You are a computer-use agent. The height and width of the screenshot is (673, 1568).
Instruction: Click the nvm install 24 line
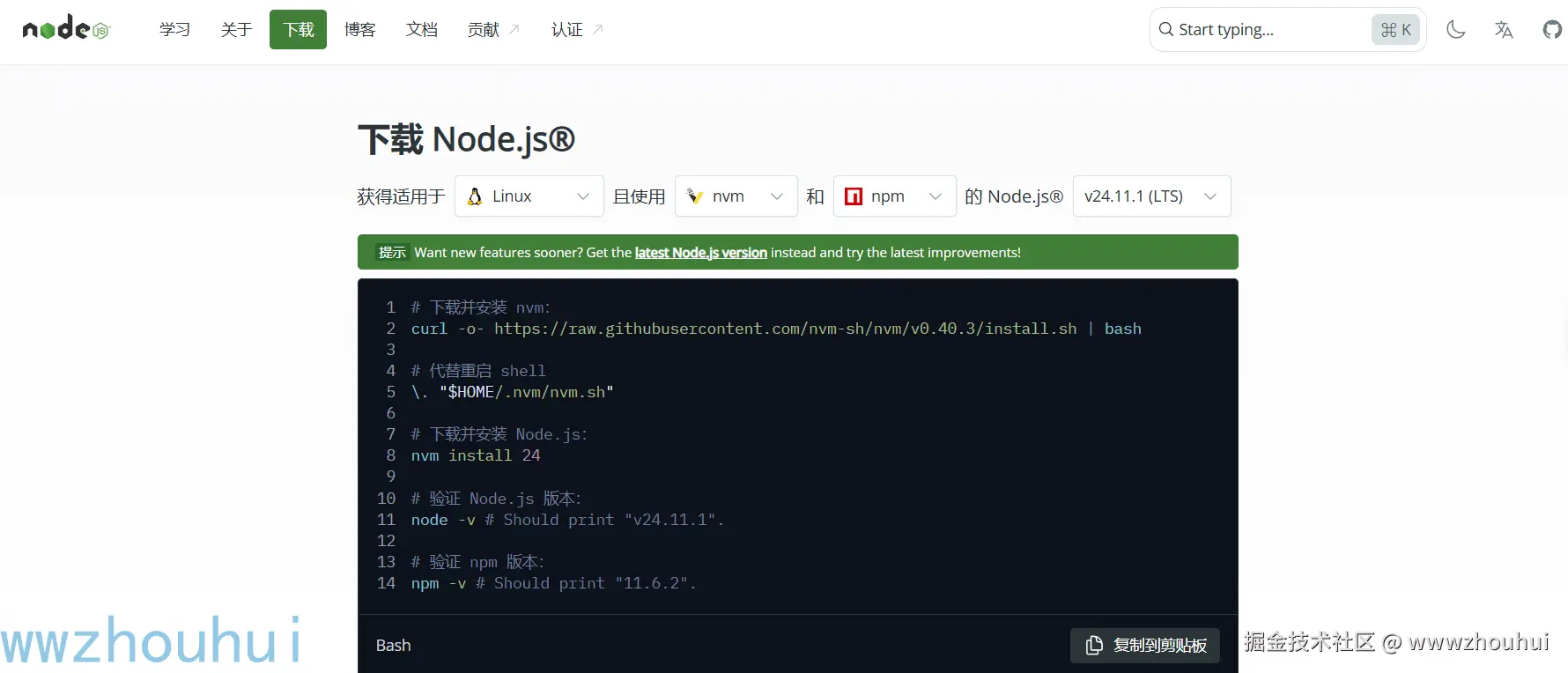pyautogui.click(x=476, y=455)
